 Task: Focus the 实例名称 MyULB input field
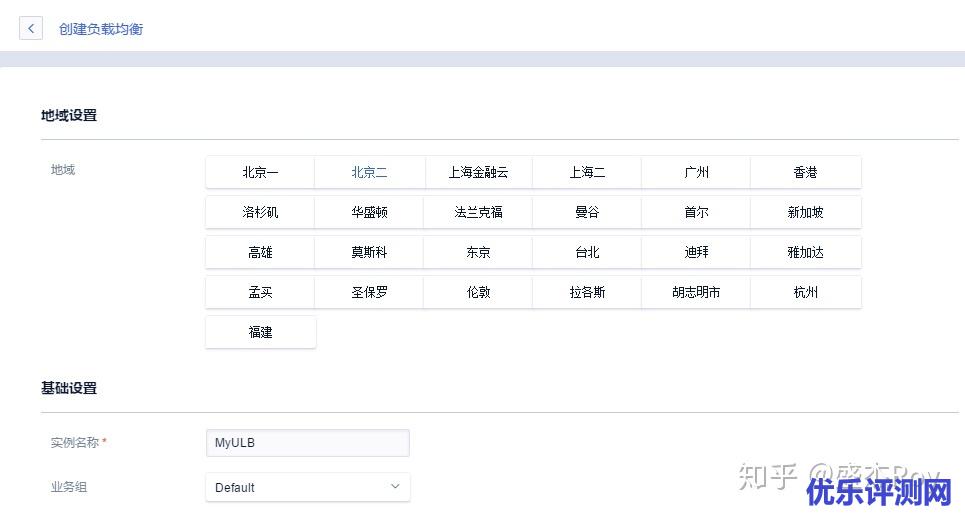(x=307, y=443)
